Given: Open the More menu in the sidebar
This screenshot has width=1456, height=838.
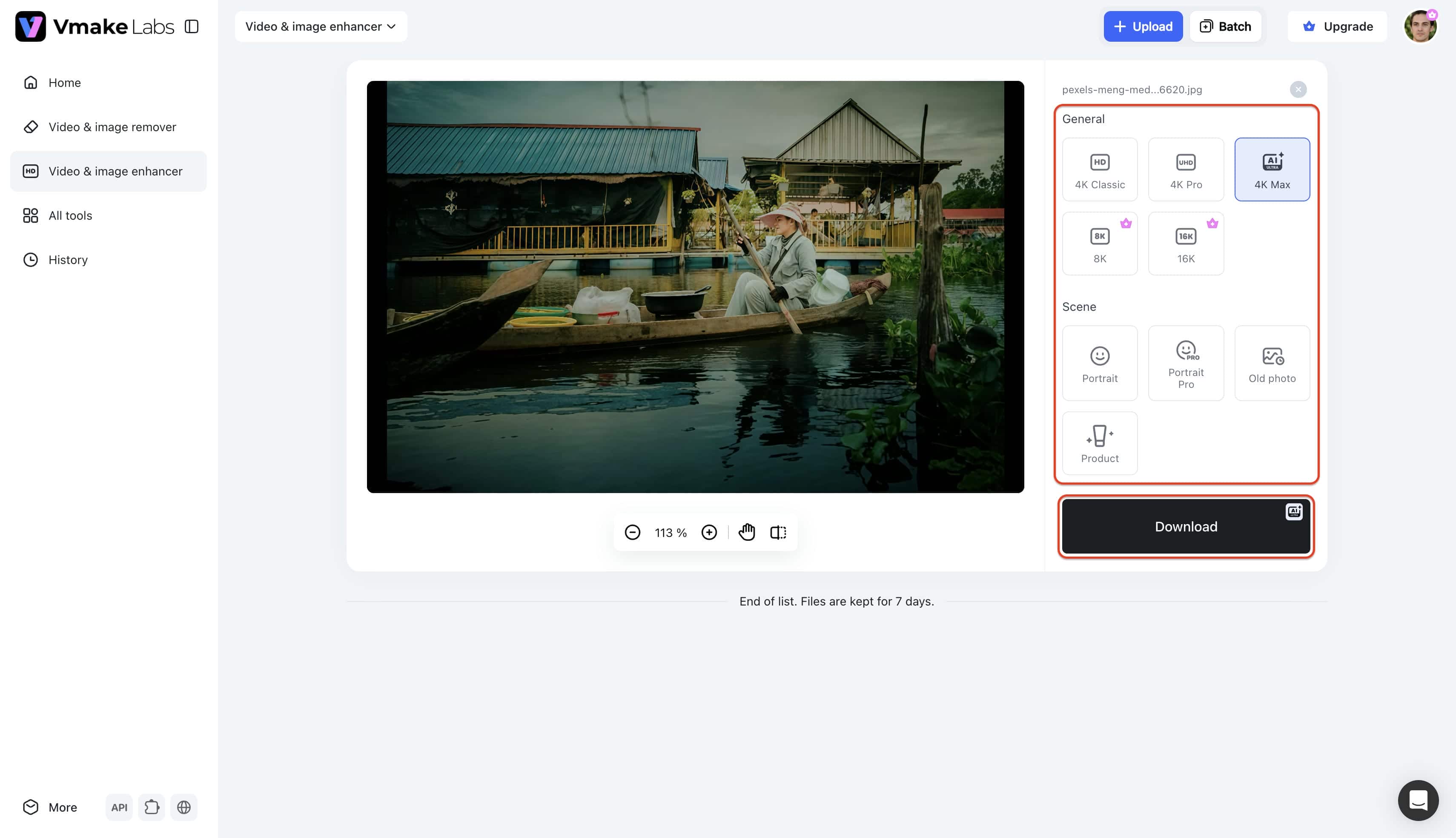Looking at the screenshot, I should [x=50, y=807].
